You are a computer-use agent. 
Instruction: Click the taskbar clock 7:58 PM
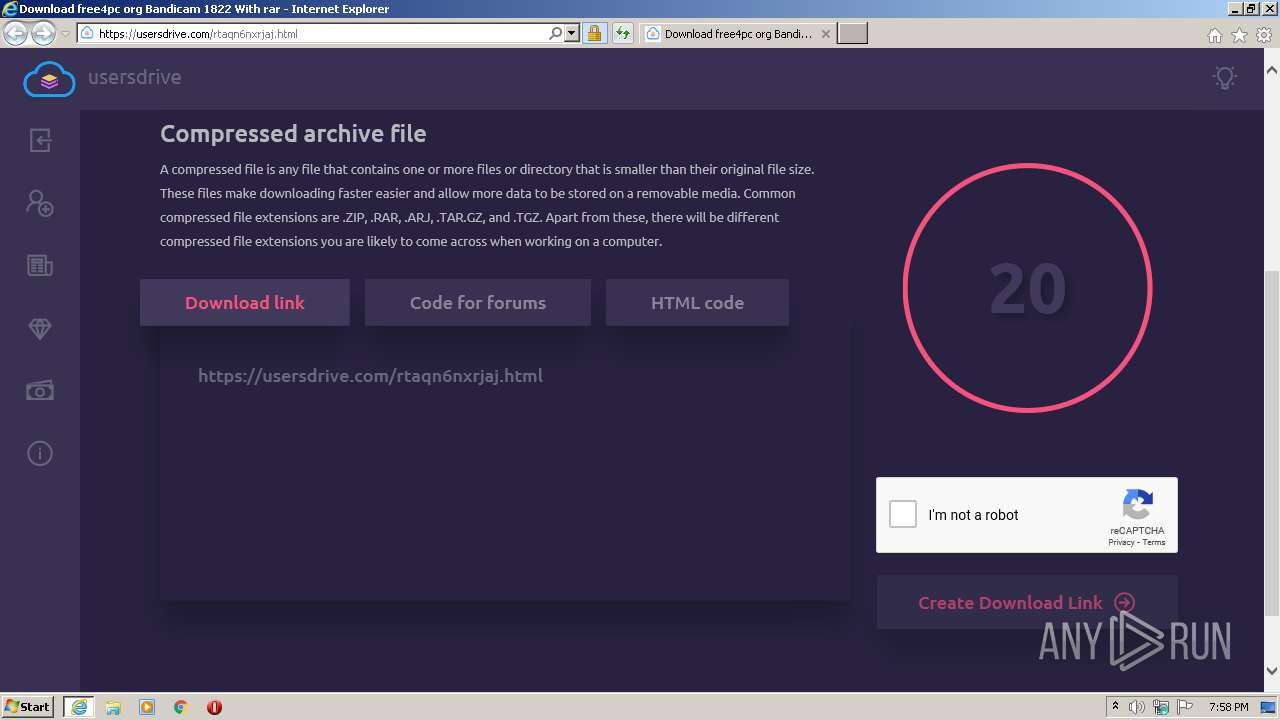(1228, 707)
